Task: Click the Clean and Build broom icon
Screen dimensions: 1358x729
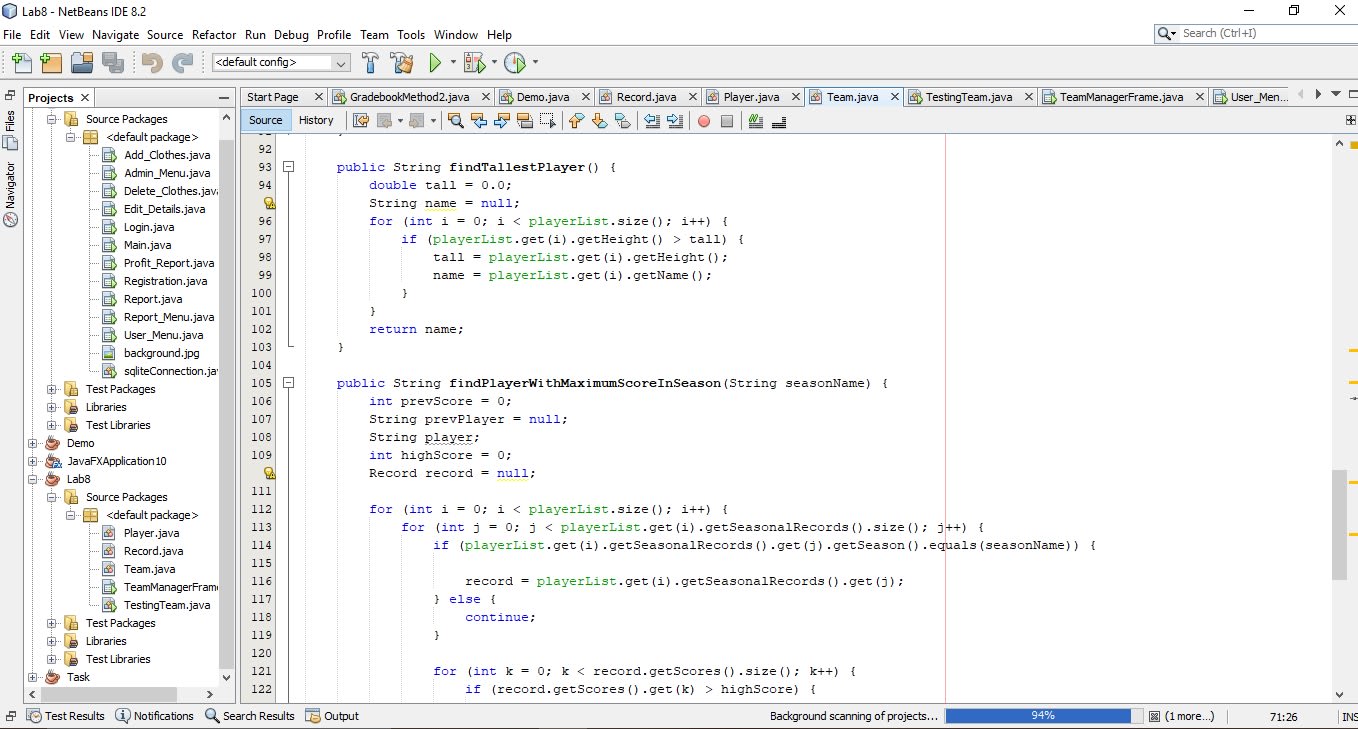Action: point(402,63)
